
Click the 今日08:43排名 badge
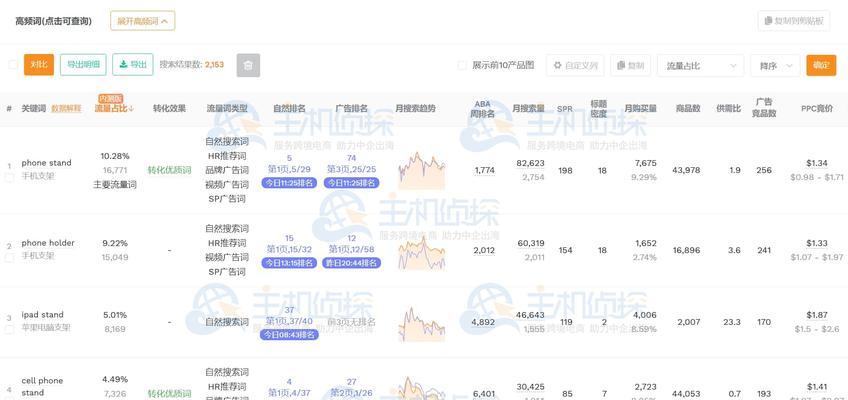tap(289, 335)
